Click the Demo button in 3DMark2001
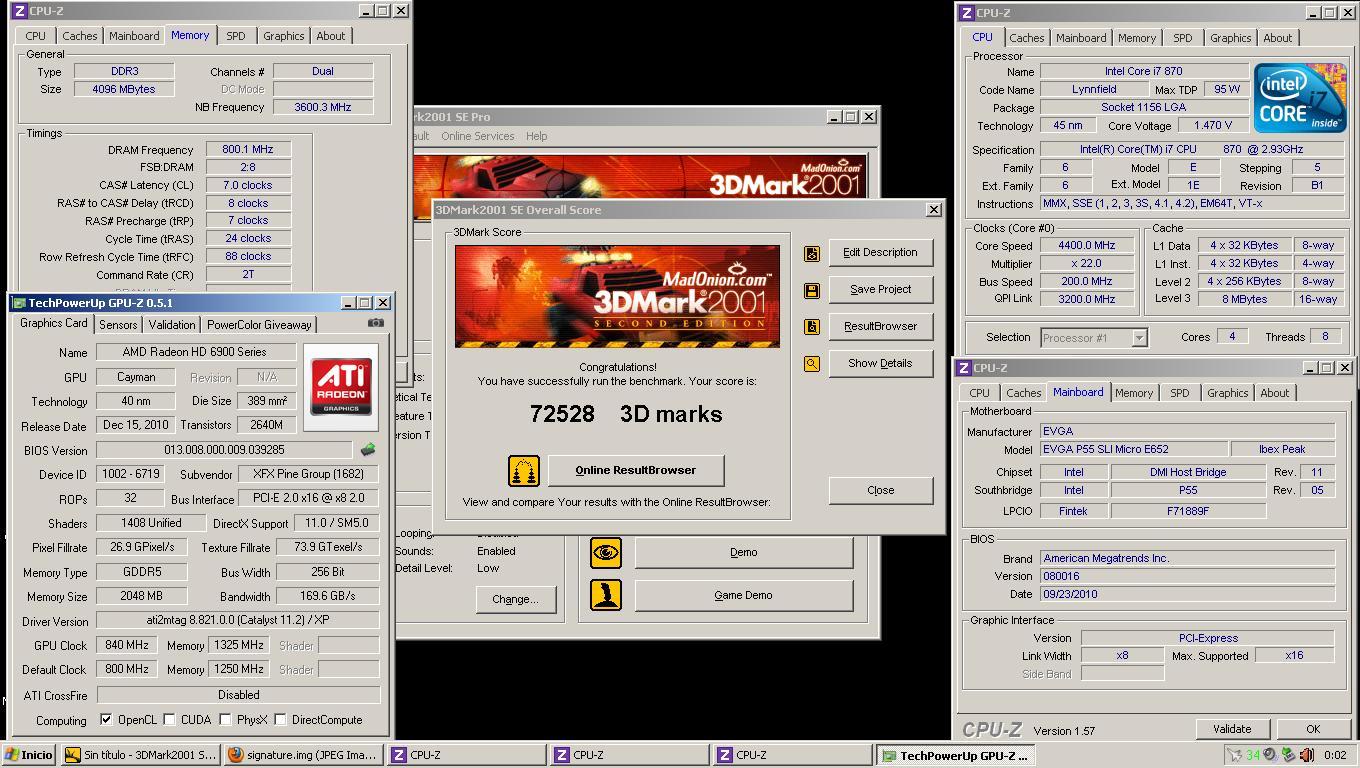The height and width of the screenshot is (768, 1360). pyautogui.click(x=743, y=552)
